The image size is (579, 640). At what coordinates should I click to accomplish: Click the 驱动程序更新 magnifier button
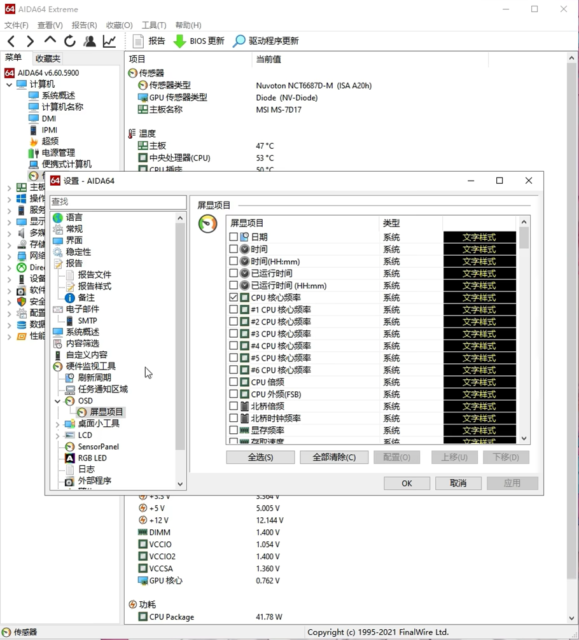click(266, 41)
